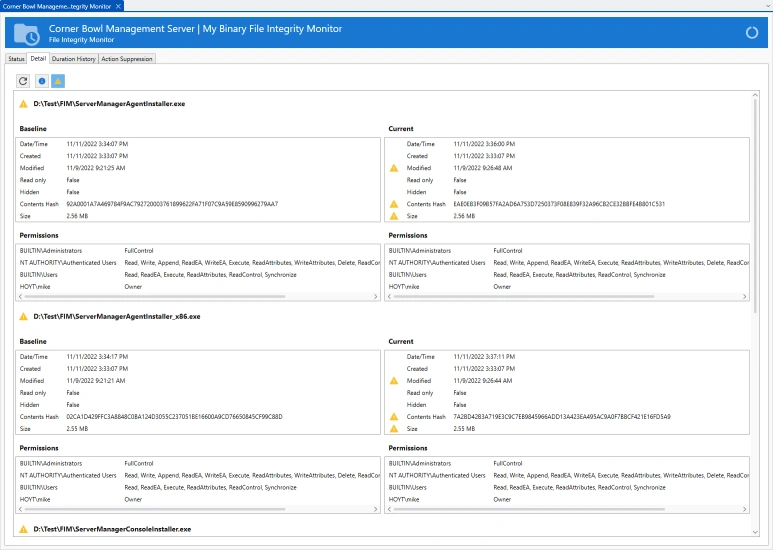Open the Action Suppression tab
The width and height of the screenshot is (773, 550).
[x=127, y=59]
